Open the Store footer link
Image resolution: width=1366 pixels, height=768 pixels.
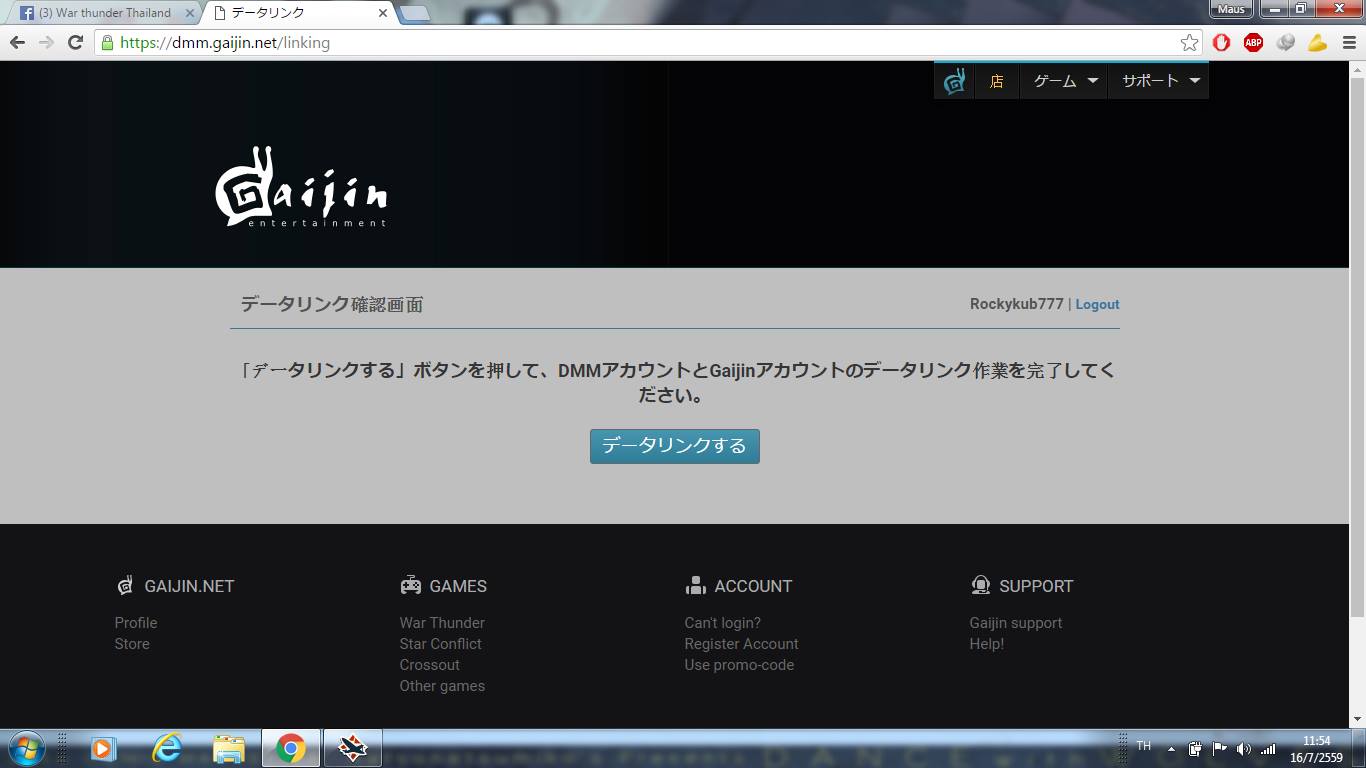[132, 644]
